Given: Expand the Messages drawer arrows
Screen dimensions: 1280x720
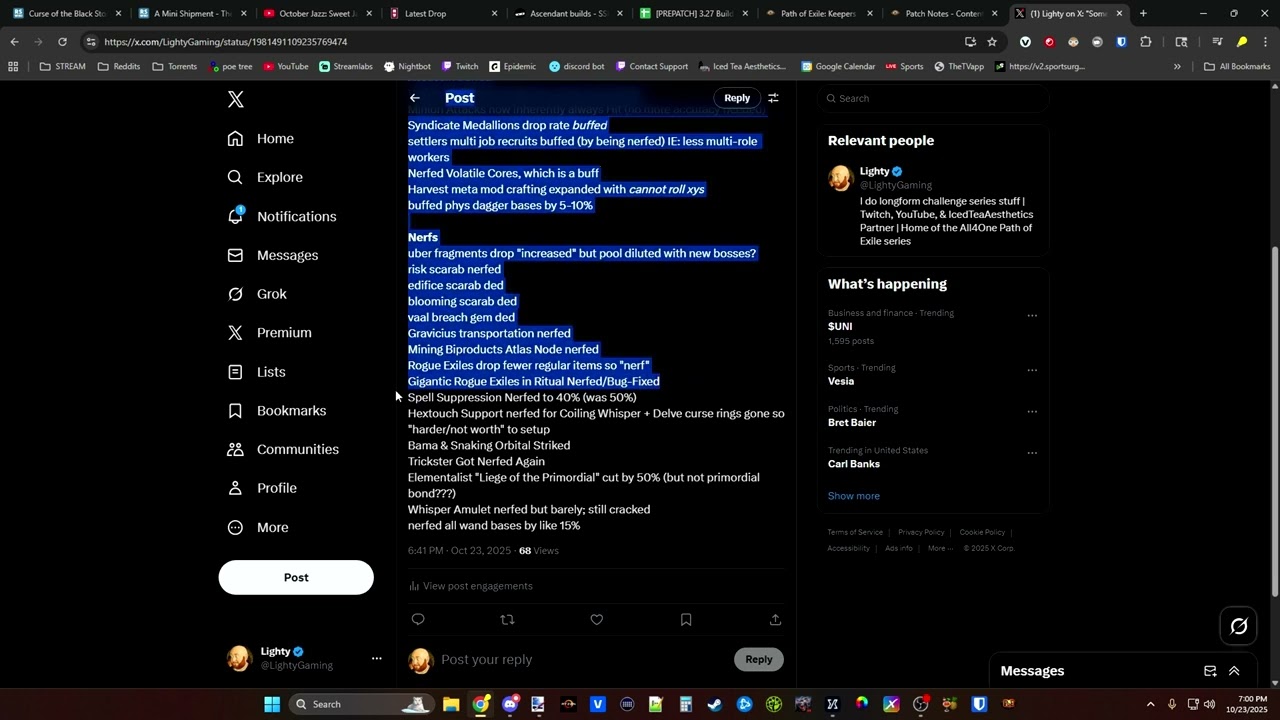Looking at the screenshot, I should (x=1234, y=671).
